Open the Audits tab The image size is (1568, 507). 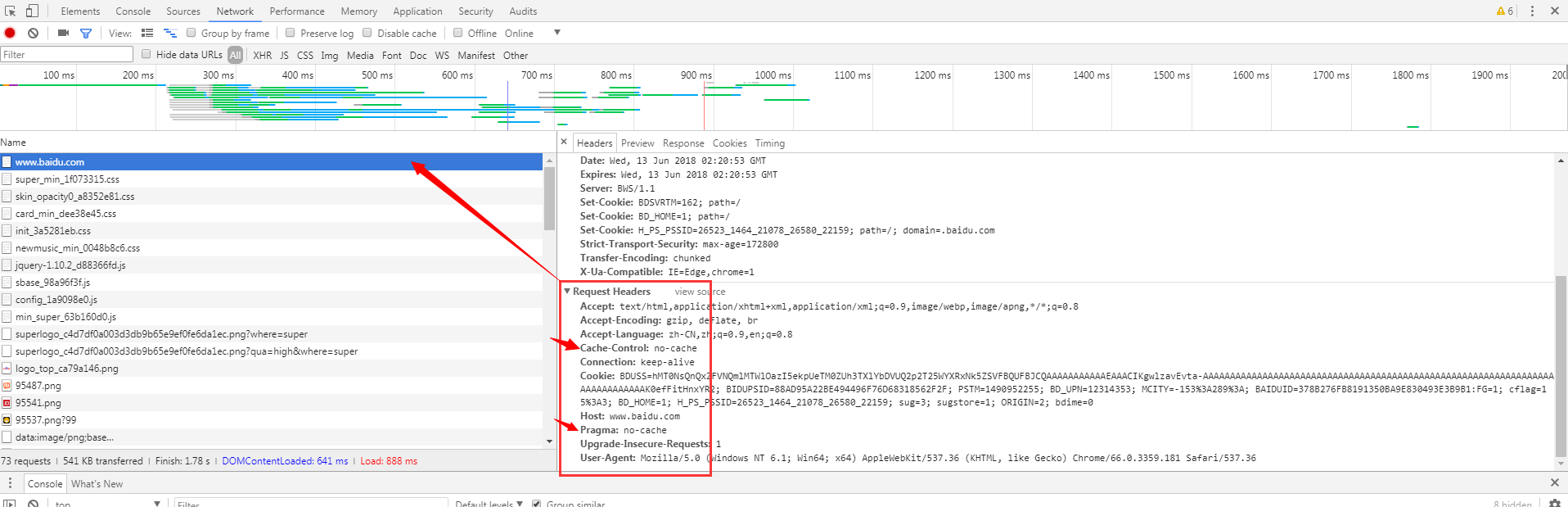(x=523, y=11)
